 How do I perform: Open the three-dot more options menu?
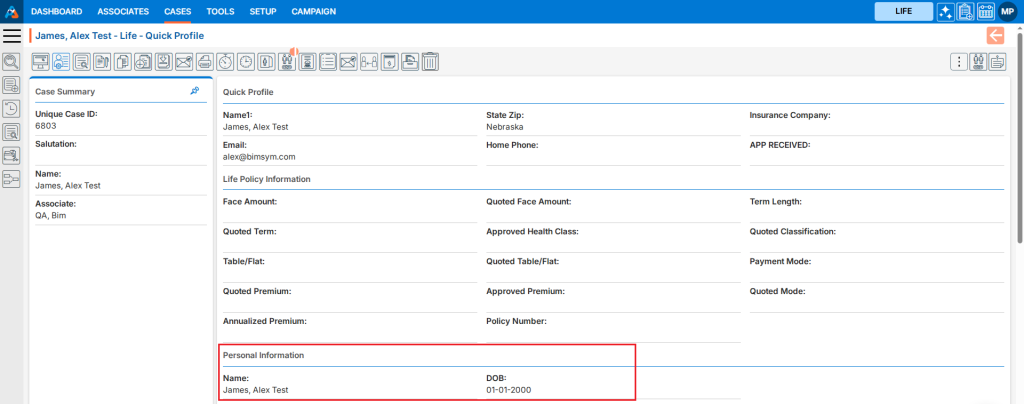[958, 62]
